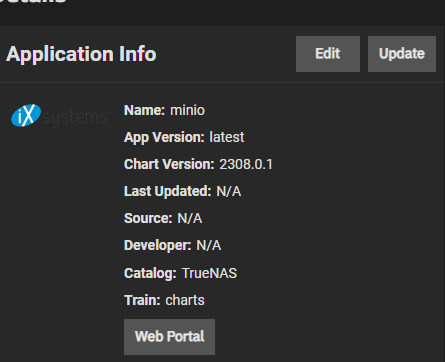The height and width of the screenshot is (362, 445).
Task: Select the Developer value N/A
Action: [x=209, y=245]
